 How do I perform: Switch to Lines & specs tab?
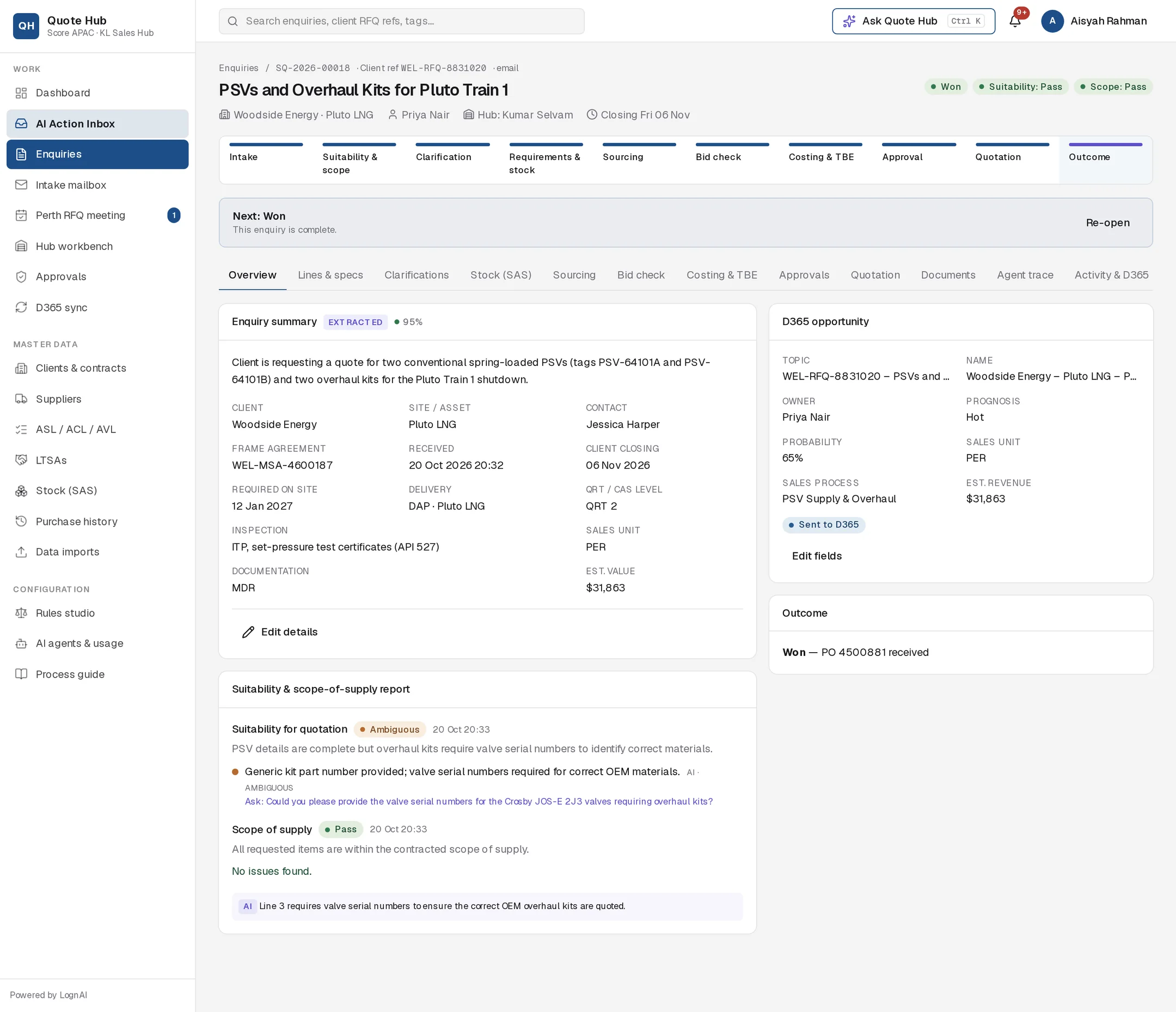pyautogui.click(x=330, y=275)
